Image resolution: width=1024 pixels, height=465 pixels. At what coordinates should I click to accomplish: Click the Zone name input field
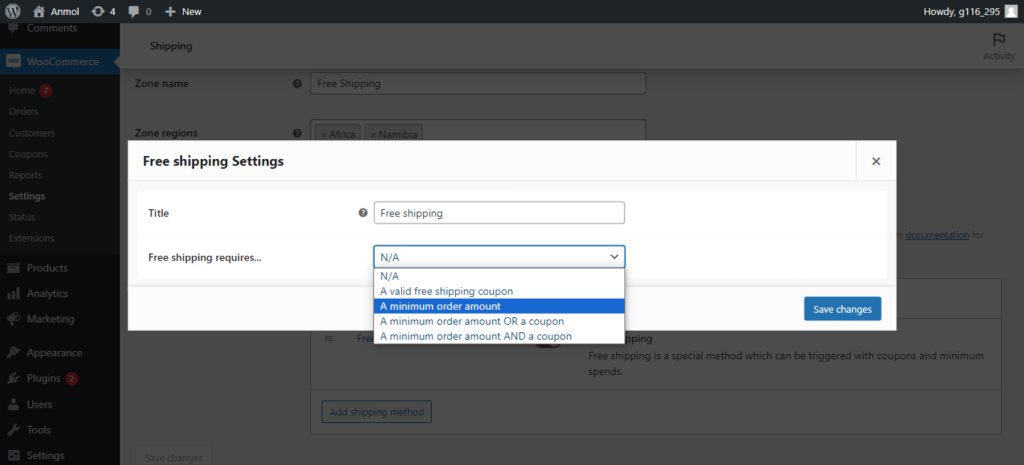tap(478, 84)
